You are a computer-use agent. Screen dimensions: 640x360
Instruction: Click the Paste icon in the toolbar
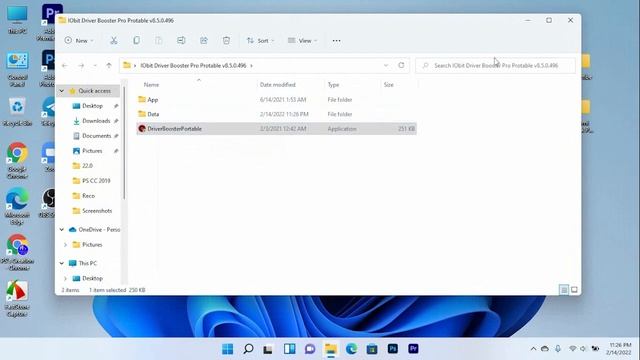click(158, 40)
